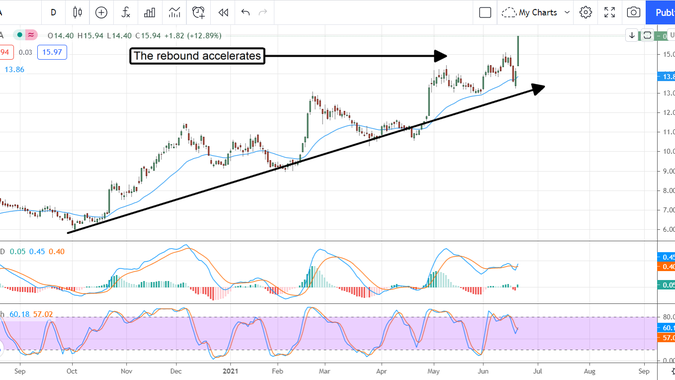Open the Indicators fx menu
Screen dimensions: 675x380
[x=125, y=12]
